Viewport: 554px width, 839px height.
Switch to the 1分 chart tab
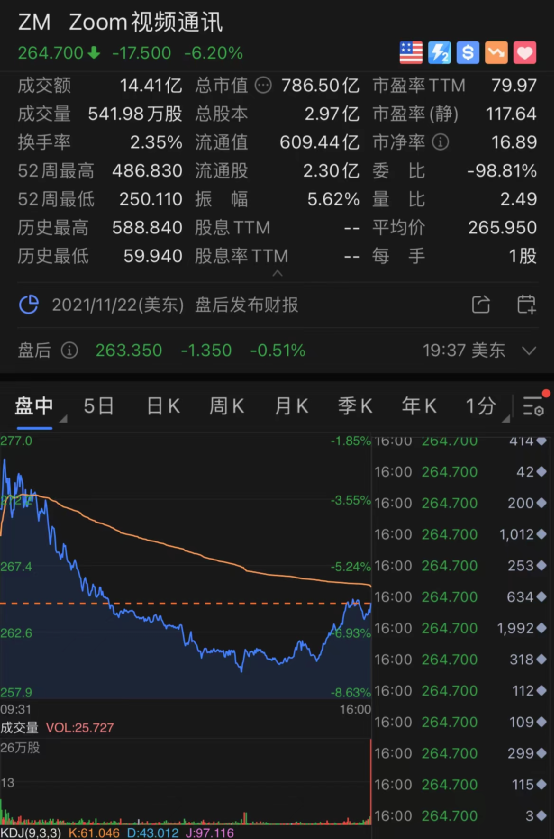[481, 406]
